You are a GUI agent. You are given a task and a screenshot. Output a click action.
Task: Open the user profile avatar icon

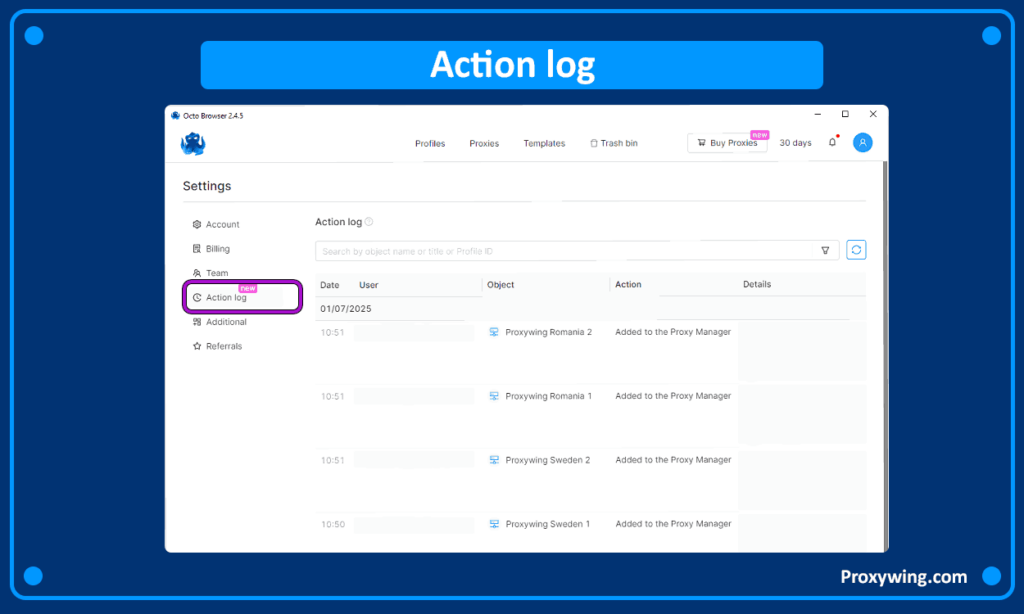click(862, 143)
